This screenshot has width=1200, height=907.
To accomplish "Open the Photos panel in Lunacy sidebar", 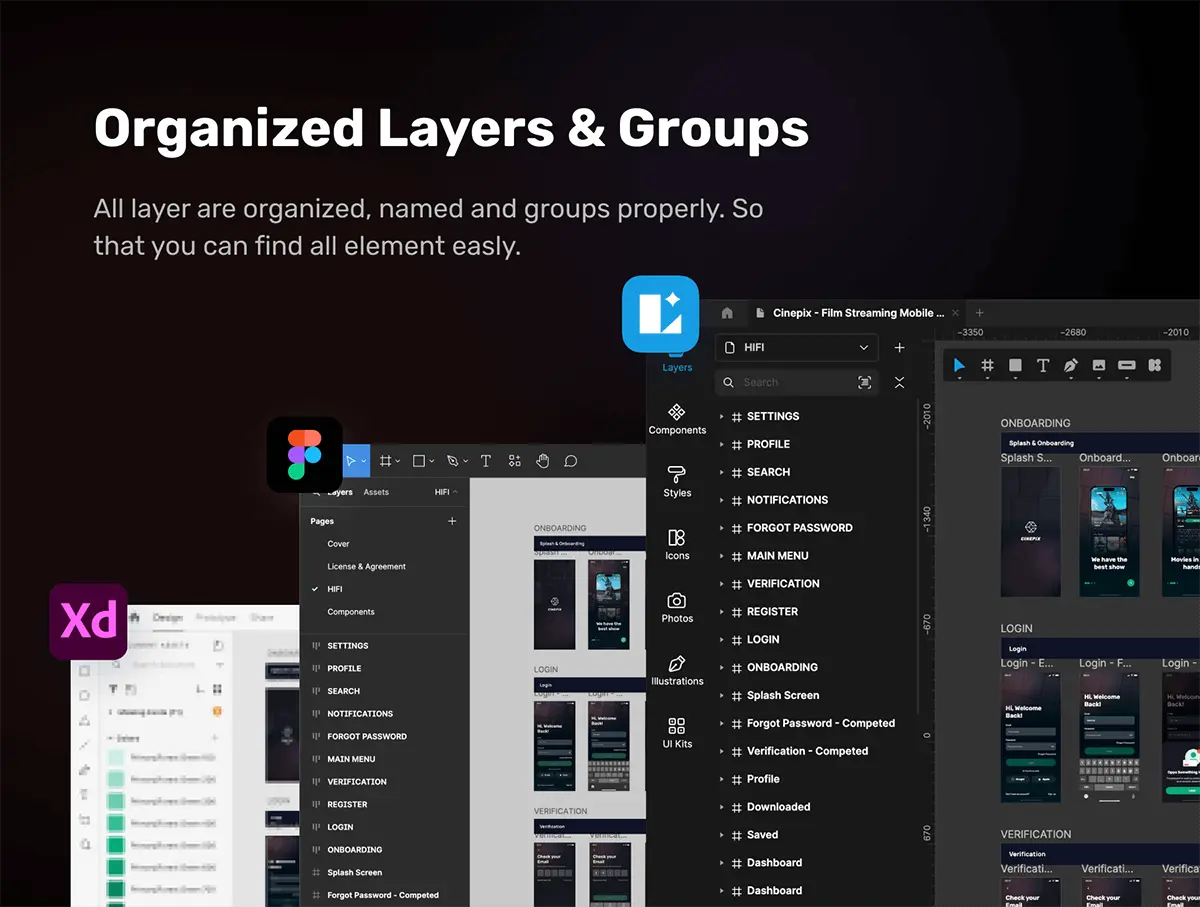I will click(x=677, y=607).
